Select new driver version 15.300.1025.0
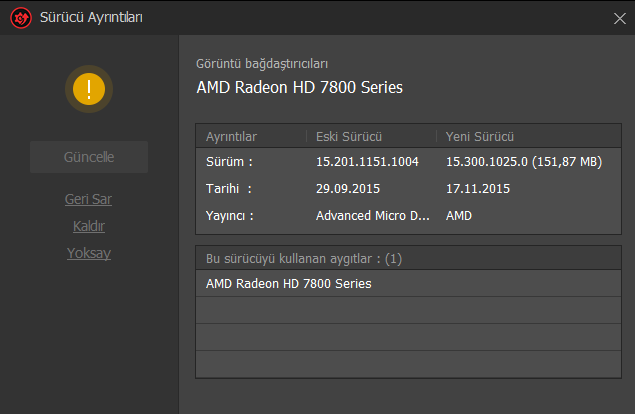This screenshot has width=635, height=414. click(487, 162)
